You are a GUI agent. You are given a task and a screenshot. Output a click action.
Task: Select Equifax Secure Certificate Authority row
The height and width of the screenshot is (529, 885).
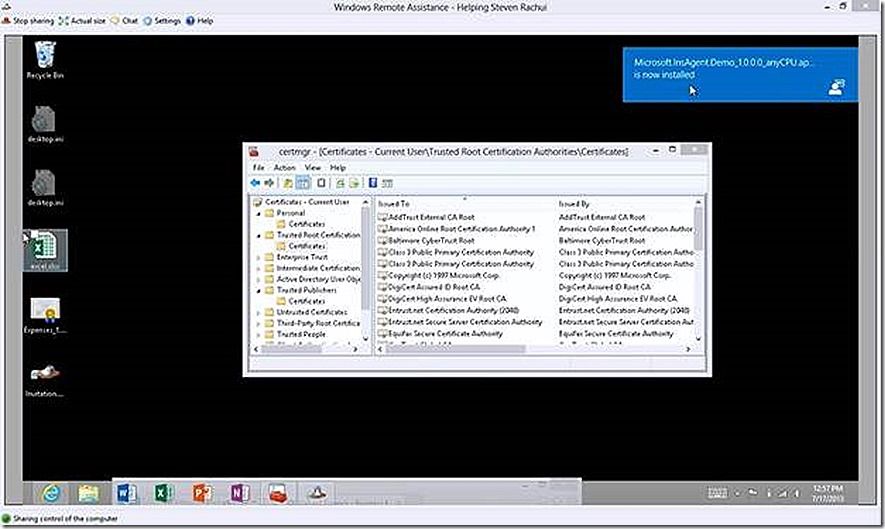[445, 334]
